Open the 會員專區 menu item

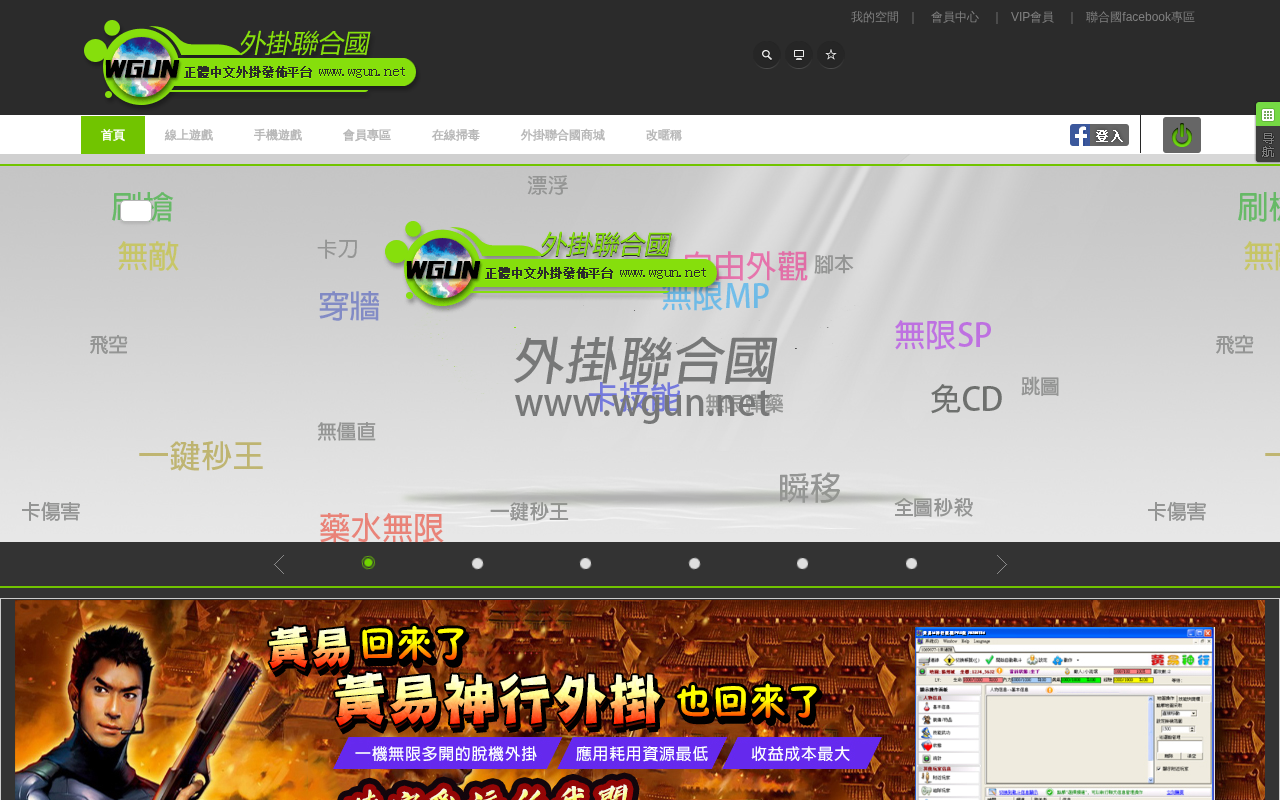(367, 135)
